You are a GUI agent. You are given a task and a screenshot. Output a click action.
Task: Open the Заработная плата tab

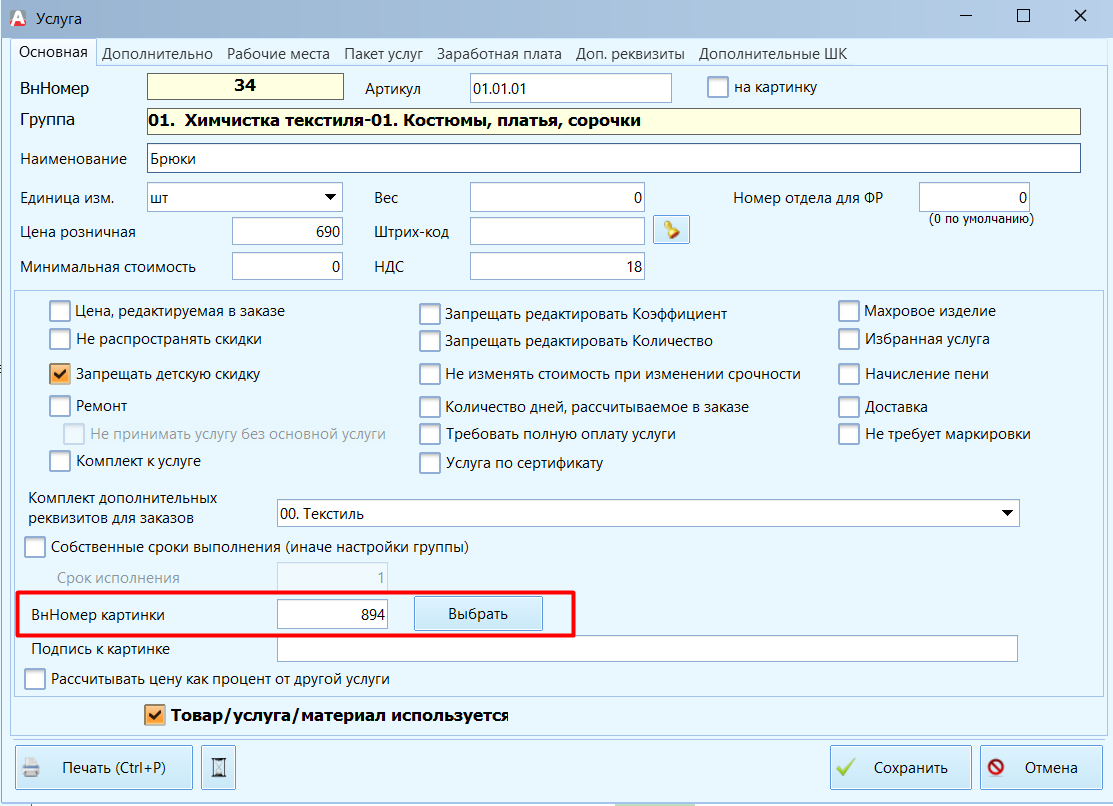(499, 54)
